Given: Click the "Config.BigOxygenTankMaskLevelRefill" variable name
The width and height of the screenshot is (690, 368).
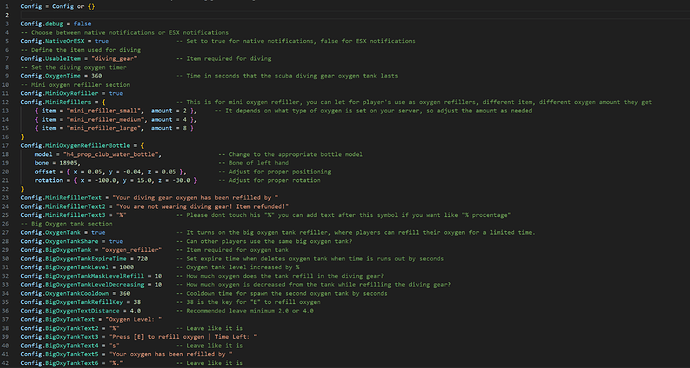Looking at the screenshot, I should (x=82, y=276).
